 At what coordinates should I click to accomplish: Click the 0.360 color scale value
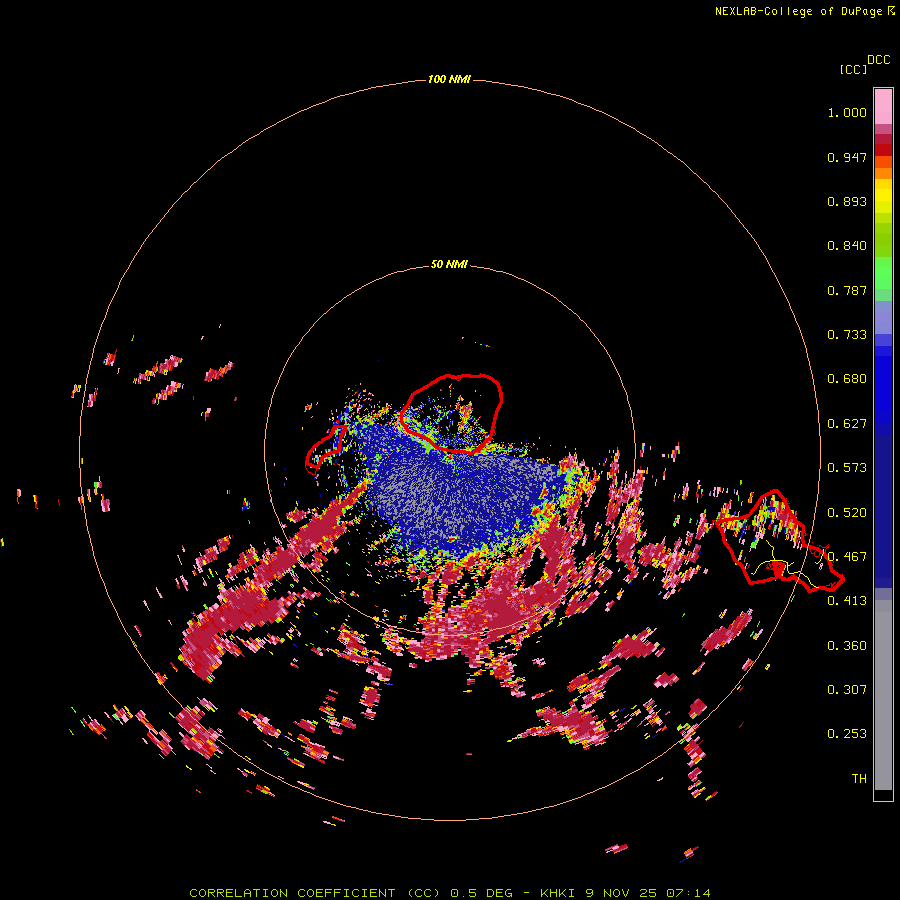847,646
